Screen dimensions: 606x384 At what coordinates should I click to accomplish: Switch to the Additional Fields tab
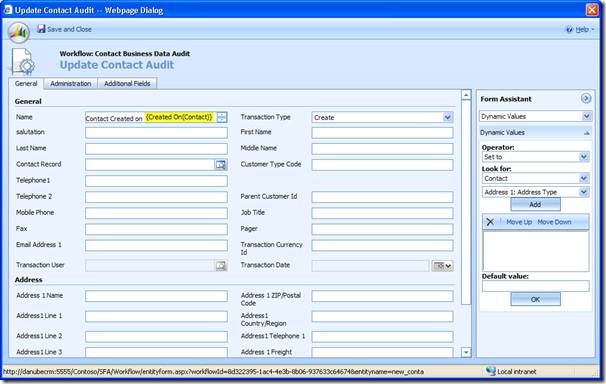click(x=127, y=83)
